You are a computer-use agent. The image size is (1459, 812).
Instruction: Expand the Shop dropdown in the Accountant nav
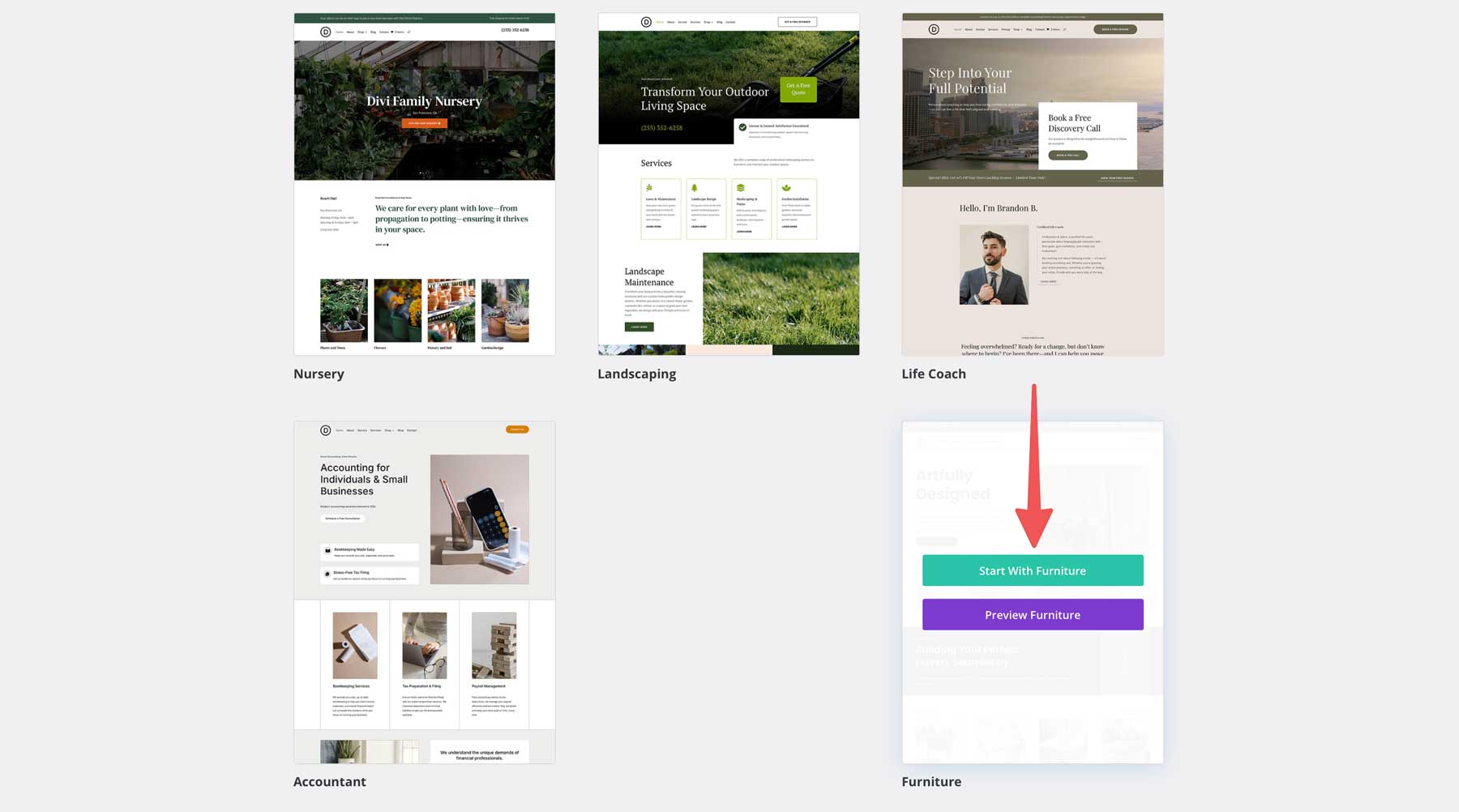click(x=389, y=430)
